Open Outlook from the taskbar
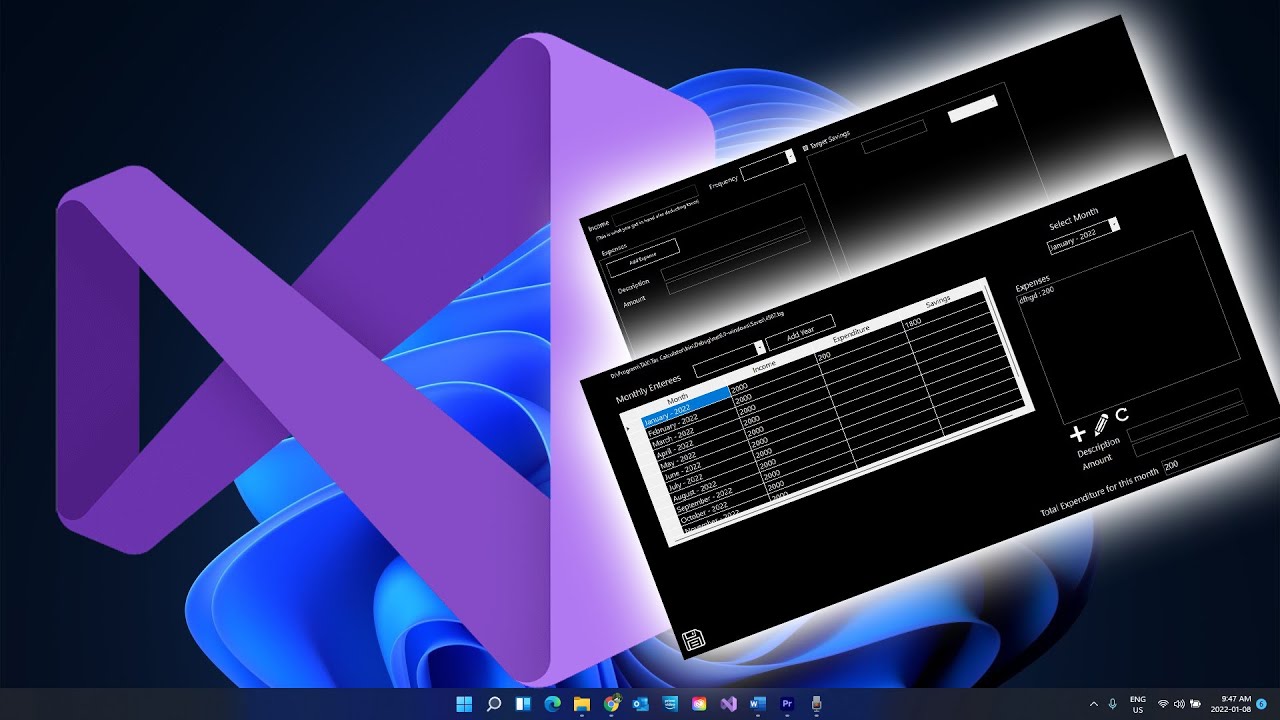The width and height of the screenshot is (1280, 720). 640,704
